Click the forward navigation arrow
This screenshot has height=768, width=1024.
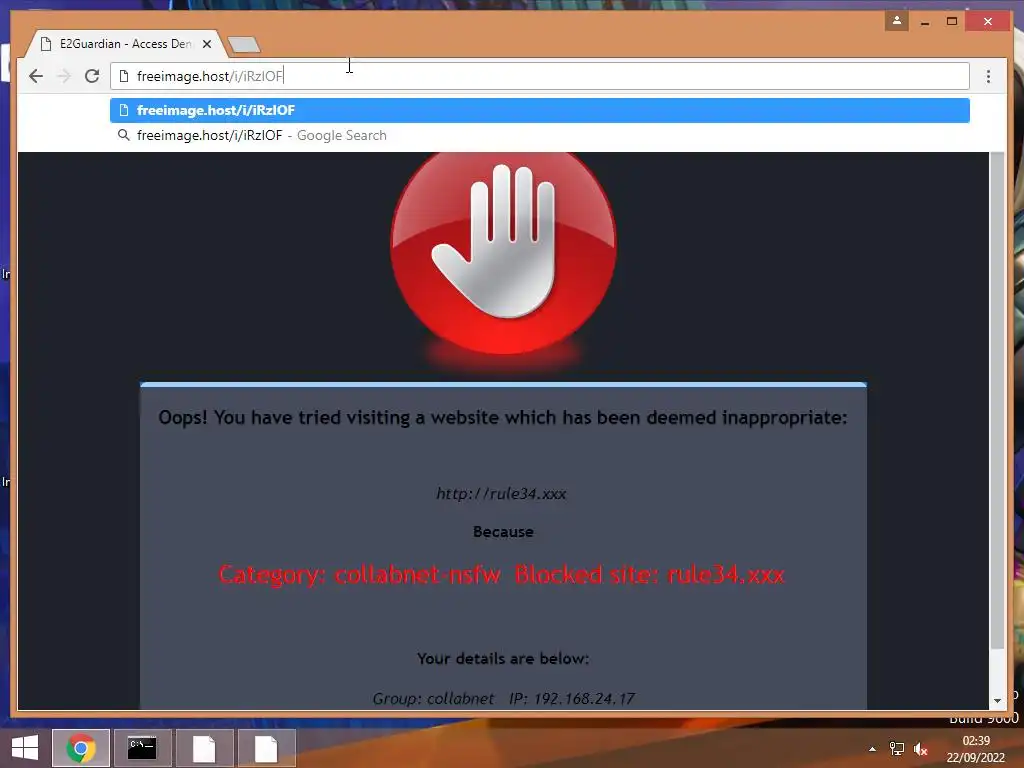click(x=64, y=76)
